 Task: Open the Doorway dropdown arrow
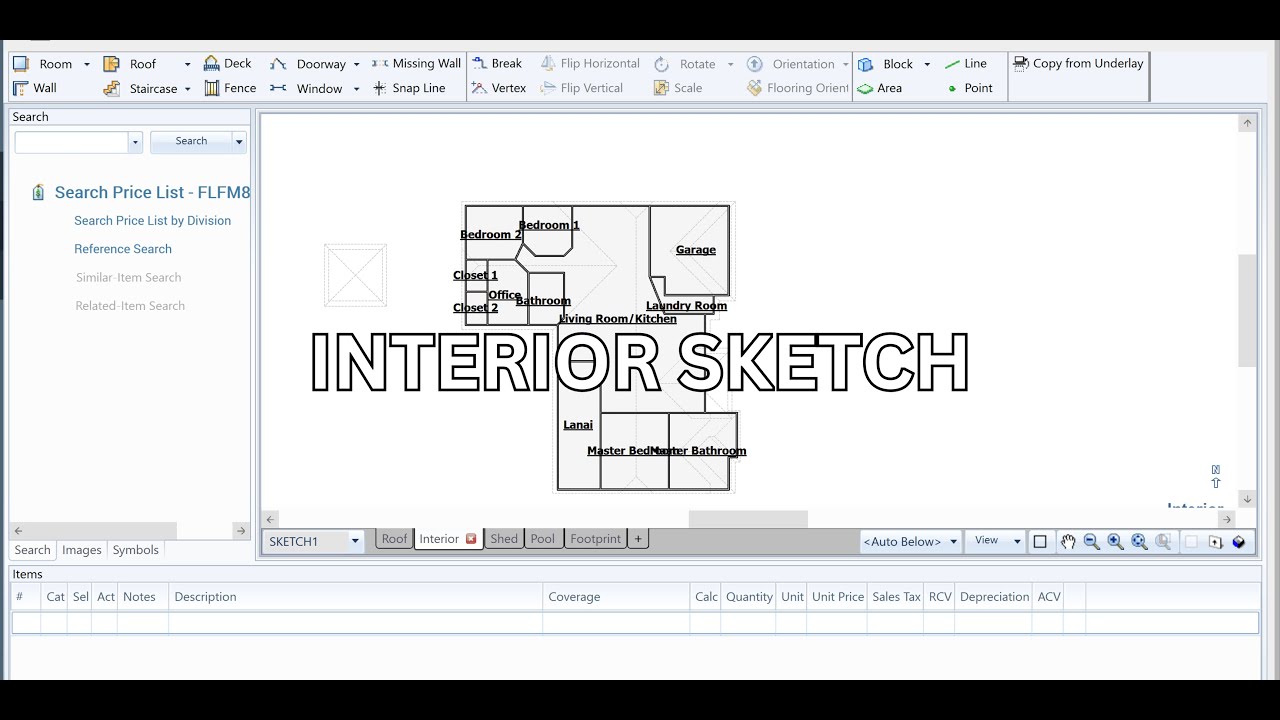click(356, 64)
